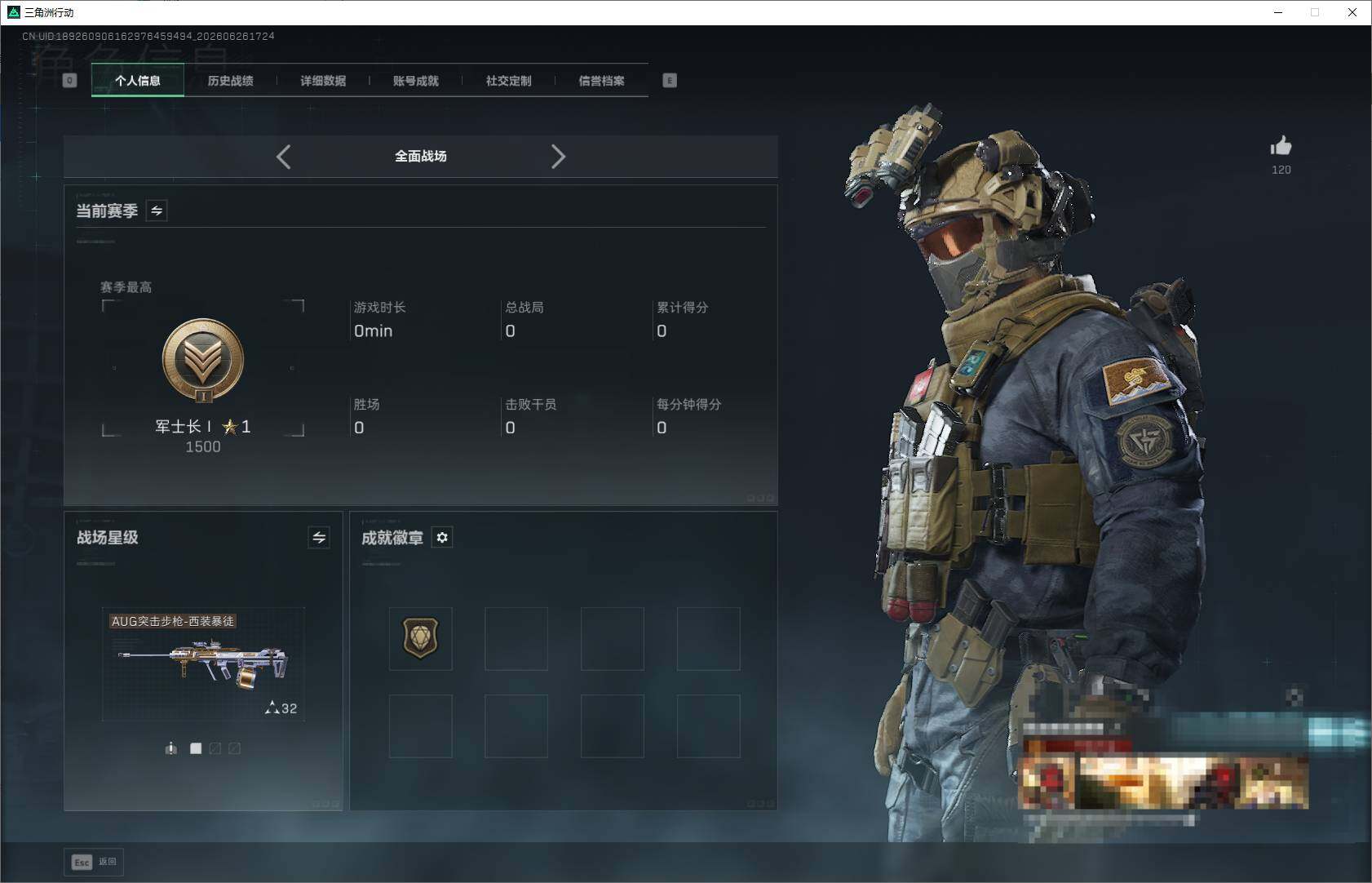1372x883 pixels.
Task: Go to the 账号成就 tab
Action: point(416,80)
